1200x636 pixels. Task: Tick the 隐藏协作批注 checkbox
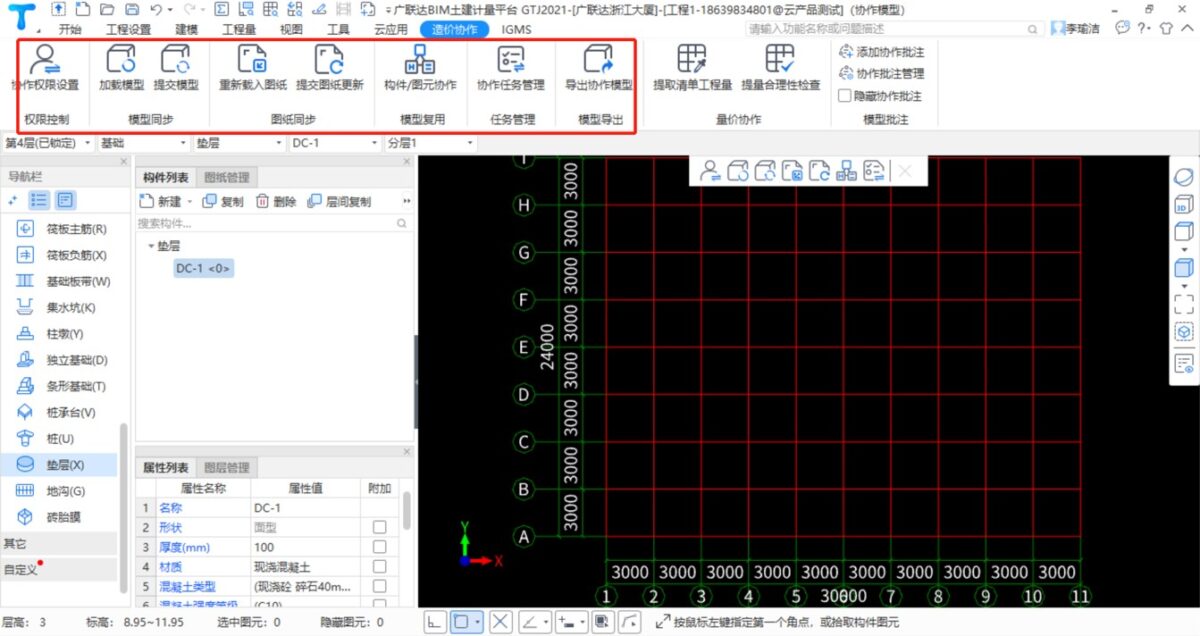coord(846,96)
